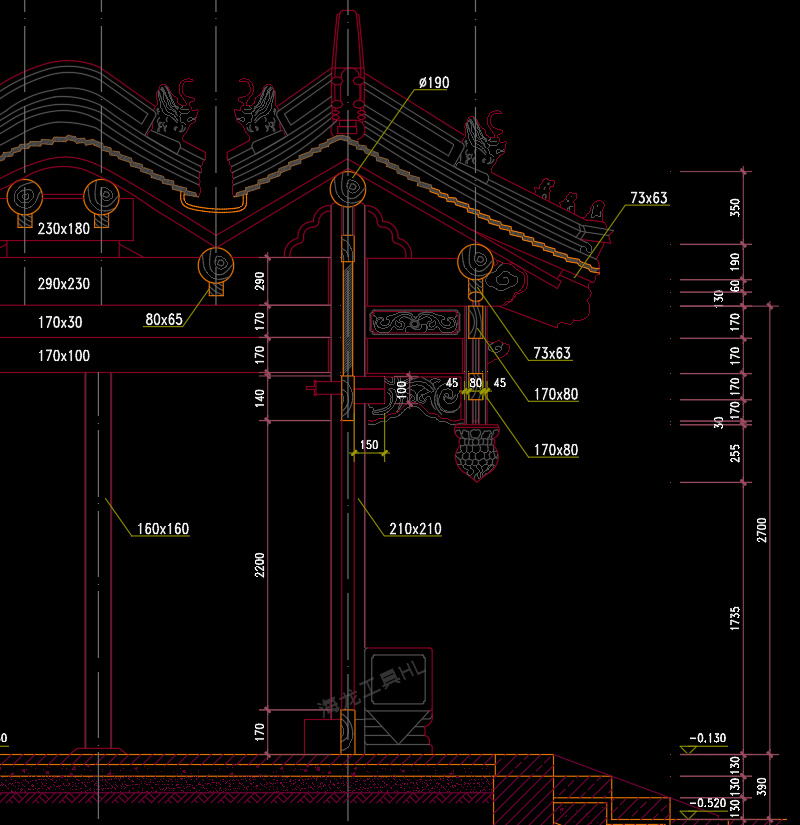Click the 1735 vertical dimension text

click(x=735, y=617)
